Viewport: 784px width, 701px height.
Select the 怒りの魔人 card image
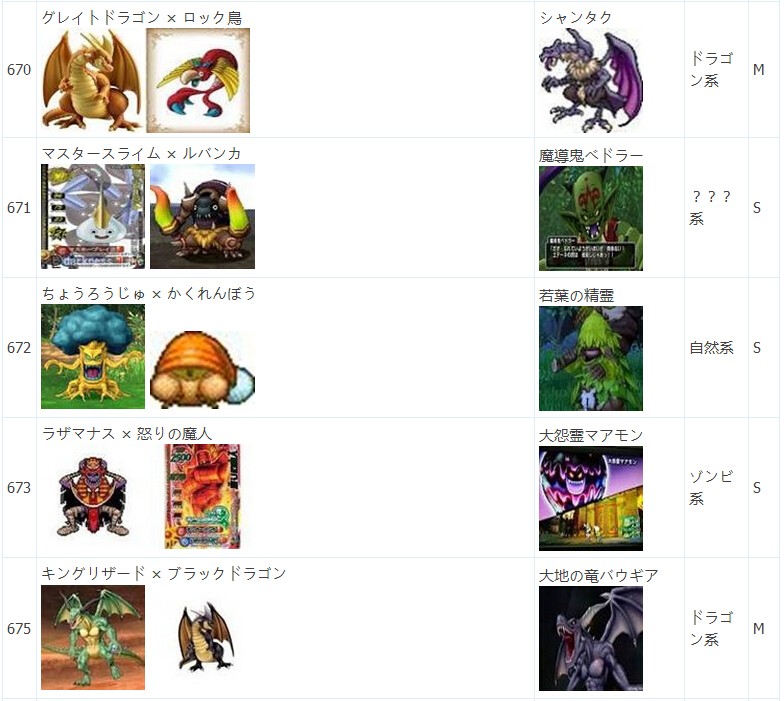click(x=202, y=496)
